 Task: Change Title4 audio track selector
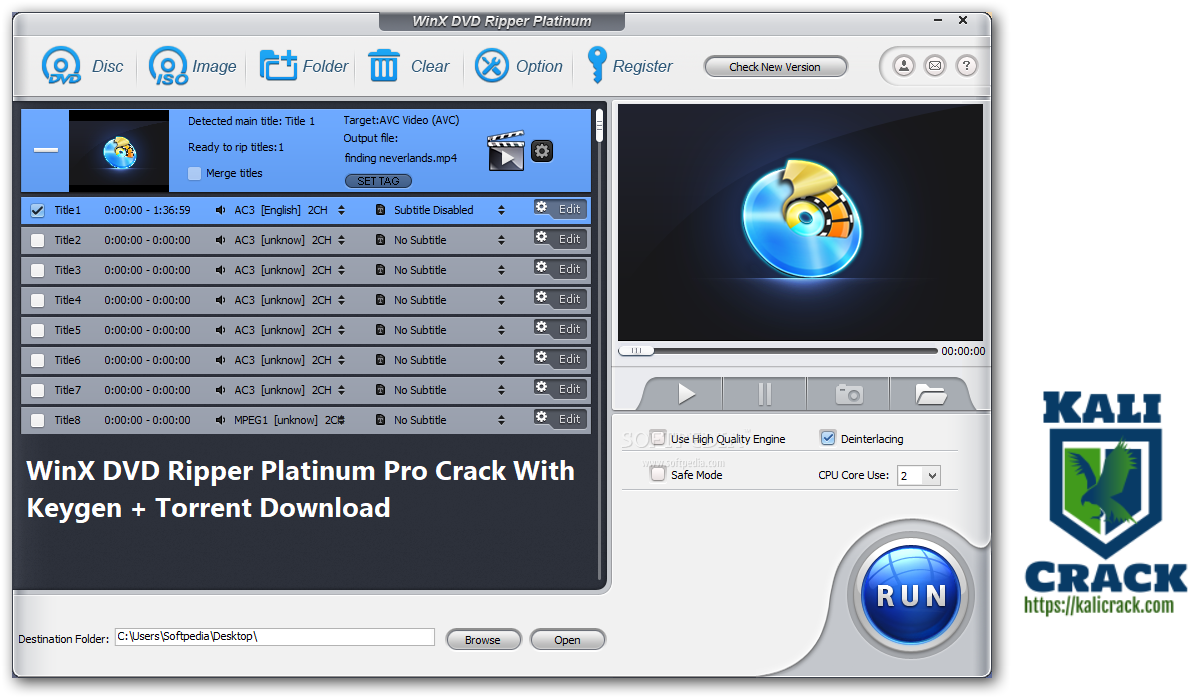(341, 300)
